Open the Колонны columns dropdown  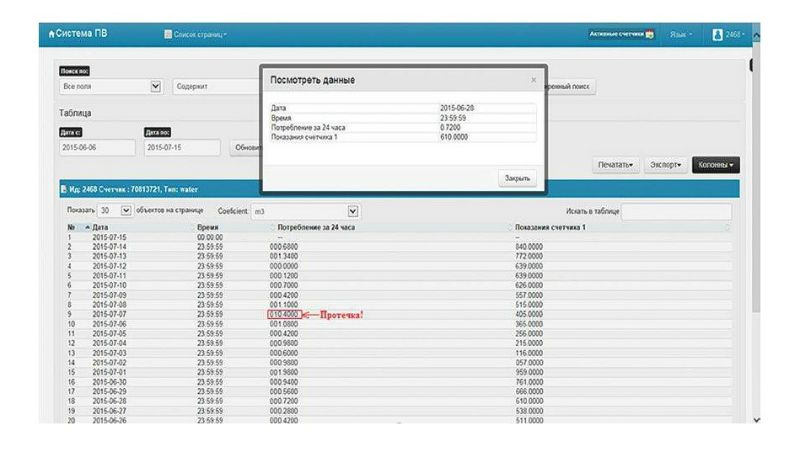pyautogui.click(x=715, y=164)
